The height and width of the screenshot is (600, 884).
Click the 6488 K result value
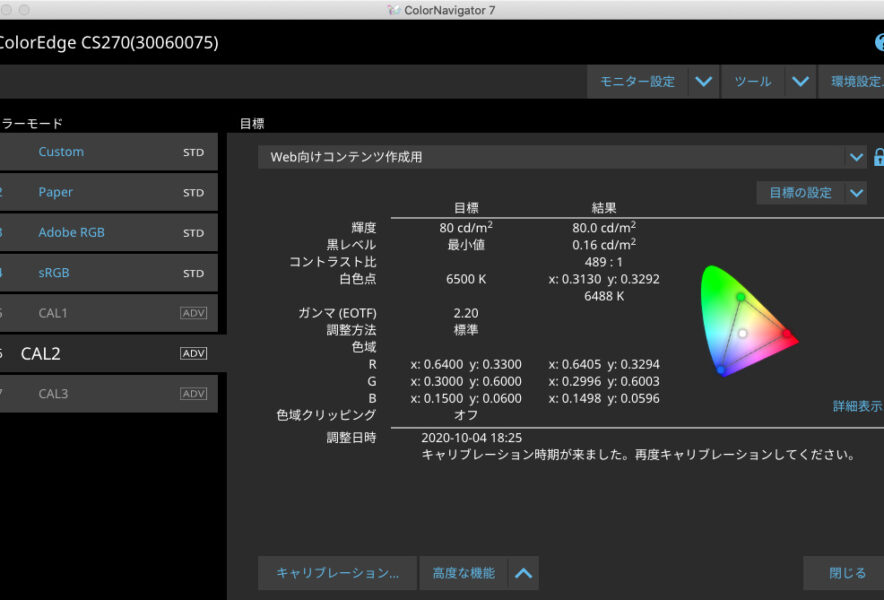(604, 296)
